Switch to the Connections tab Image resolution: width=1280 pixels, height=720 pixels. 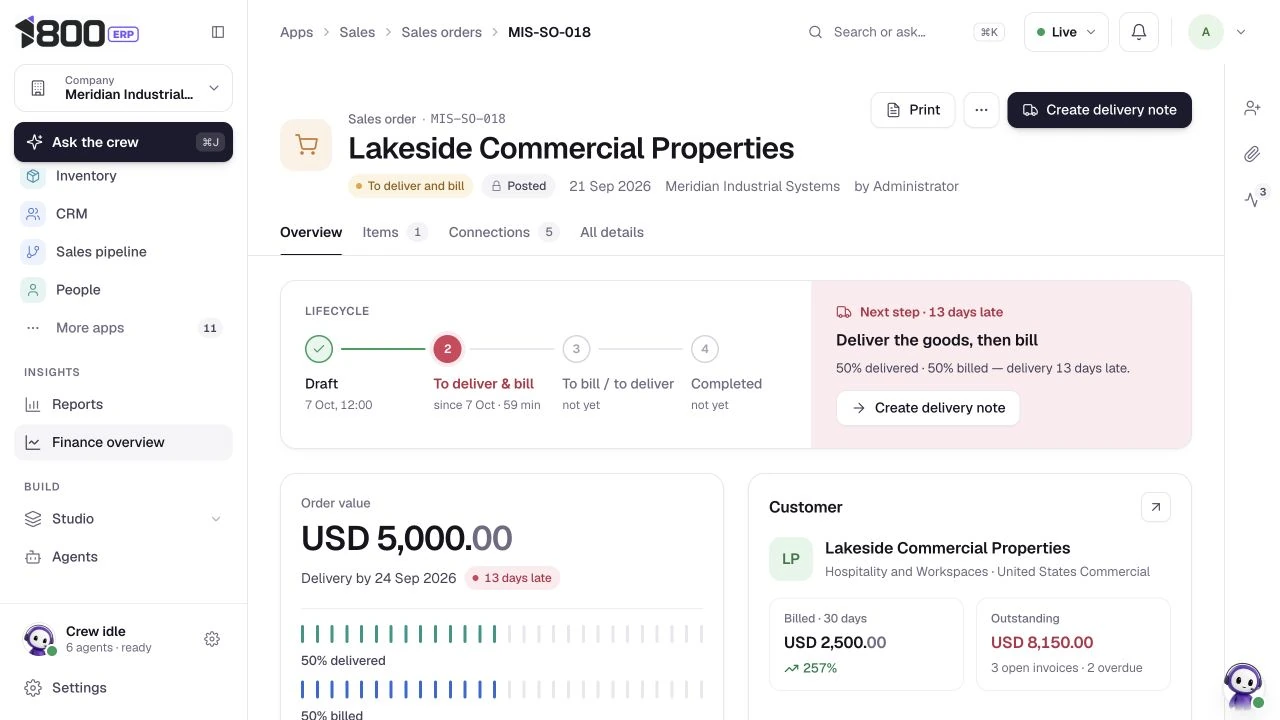503,232
